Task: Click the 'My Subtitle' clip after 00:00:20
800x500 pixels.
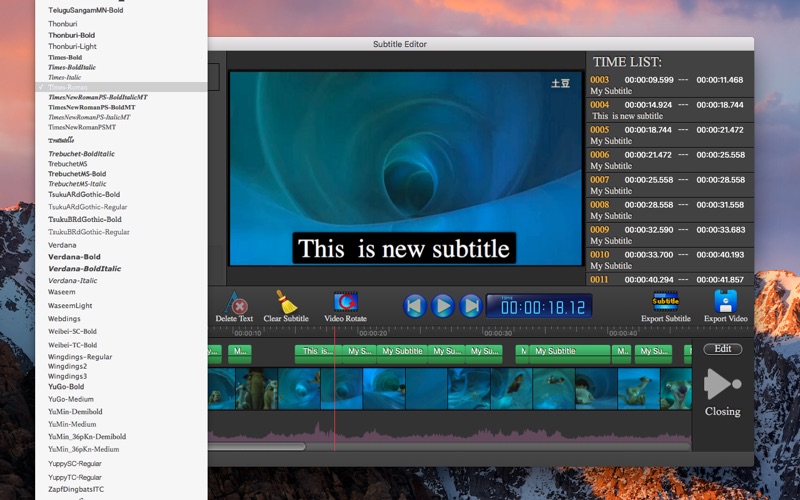Action: (402, 354)
